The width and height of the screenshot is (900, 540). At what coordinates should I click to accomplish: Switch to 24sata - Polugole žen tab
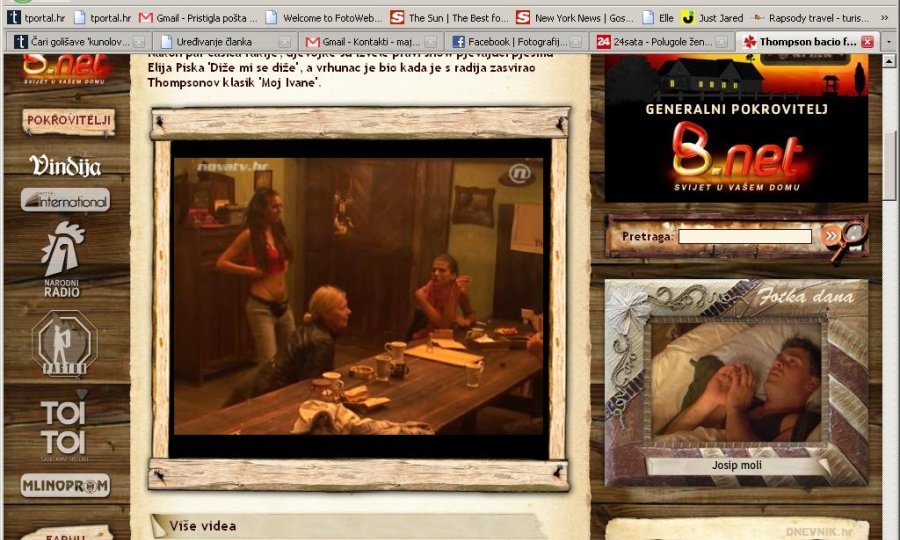[x=662, y=41]
